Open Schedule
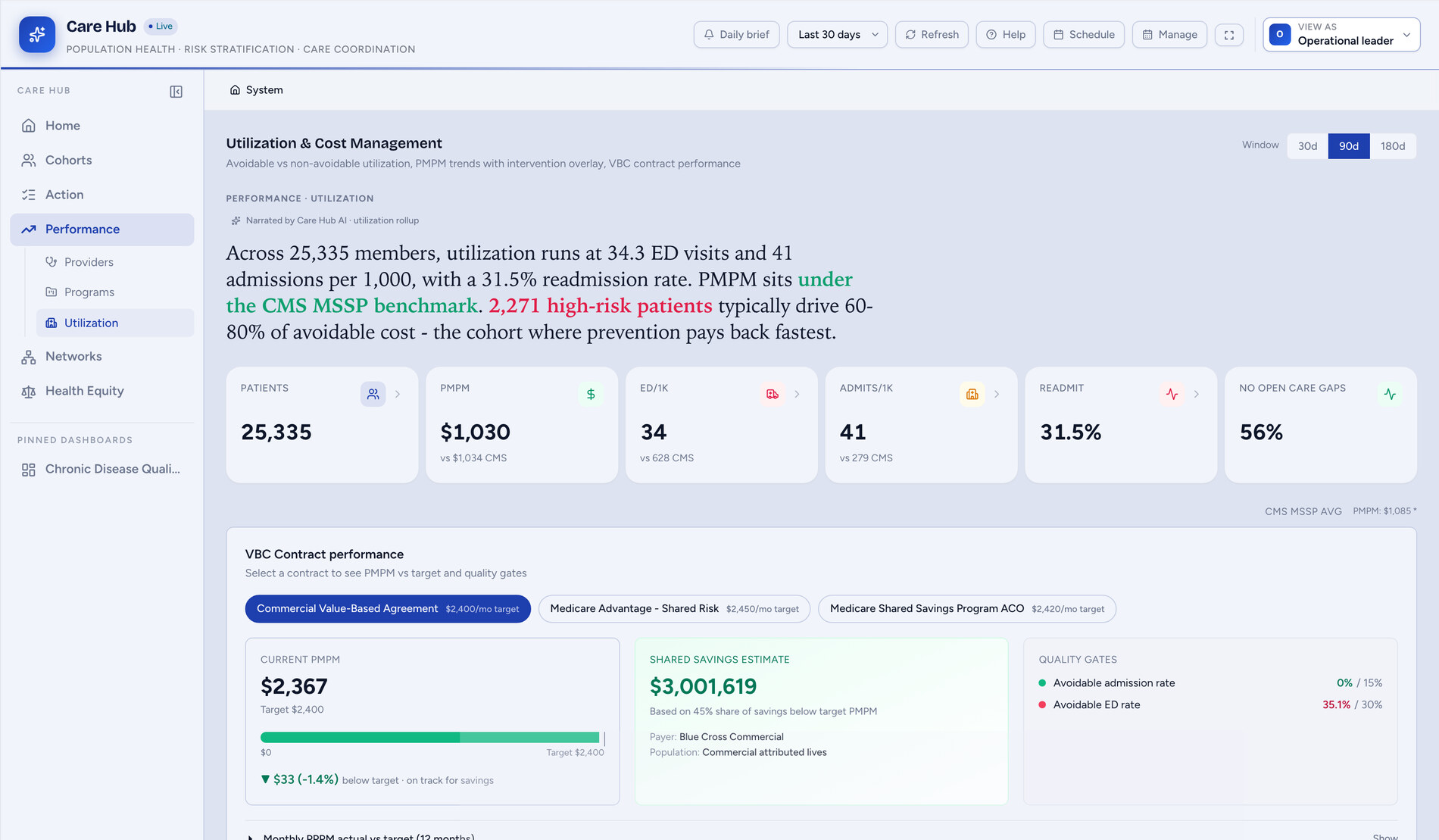Image resolution: width=1439 pixels, height=840 pixels. [1084, 35]
